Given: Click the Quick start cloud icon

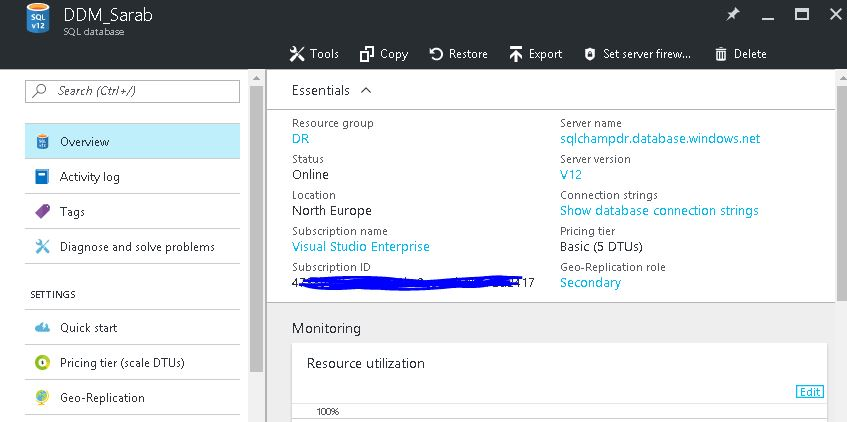Looking at the screenshot, I should click(x=42, y=327).
